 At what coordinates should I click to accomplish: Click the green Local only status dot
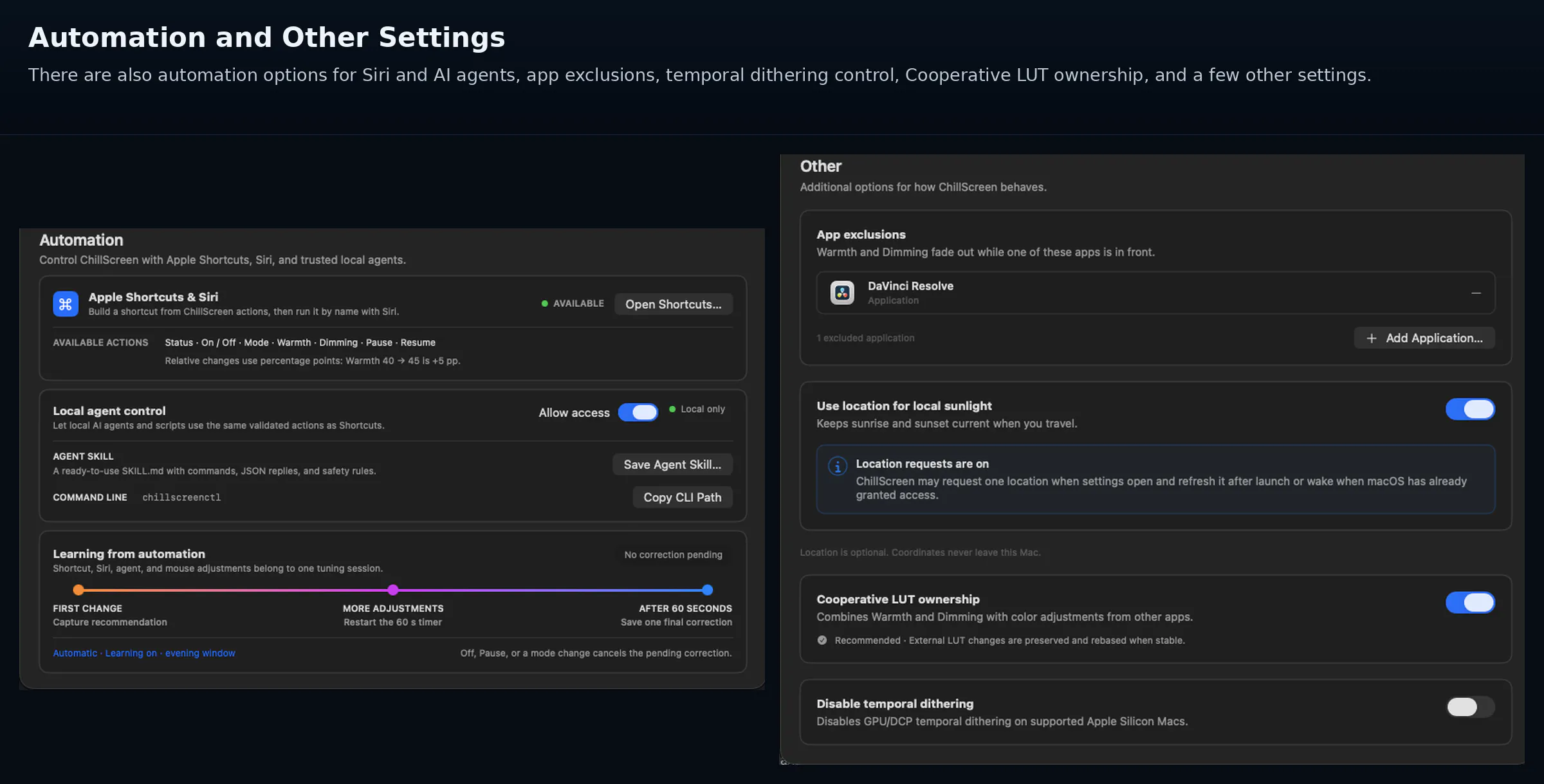tap(672, 409)
